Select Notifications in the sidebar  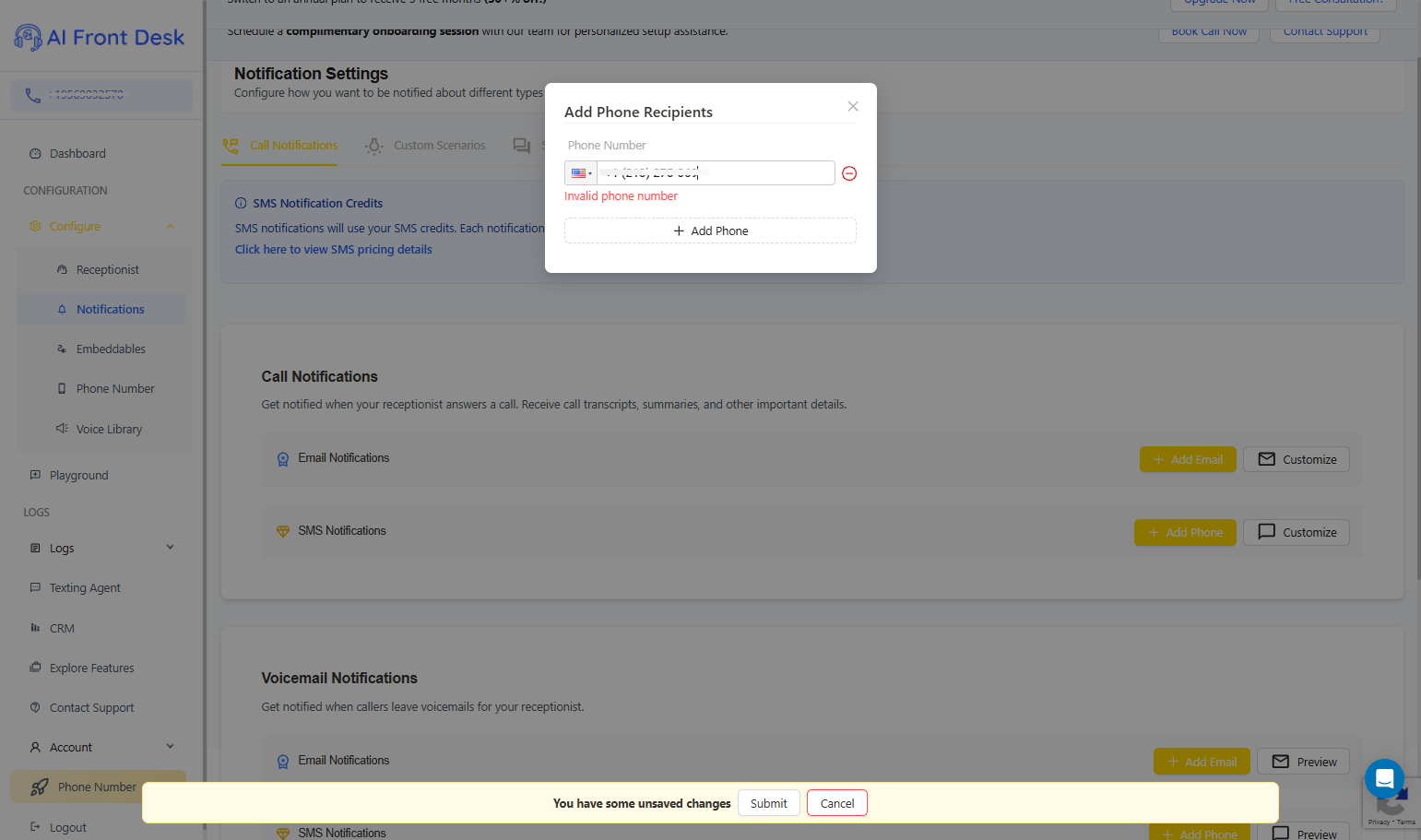(101, 310)
